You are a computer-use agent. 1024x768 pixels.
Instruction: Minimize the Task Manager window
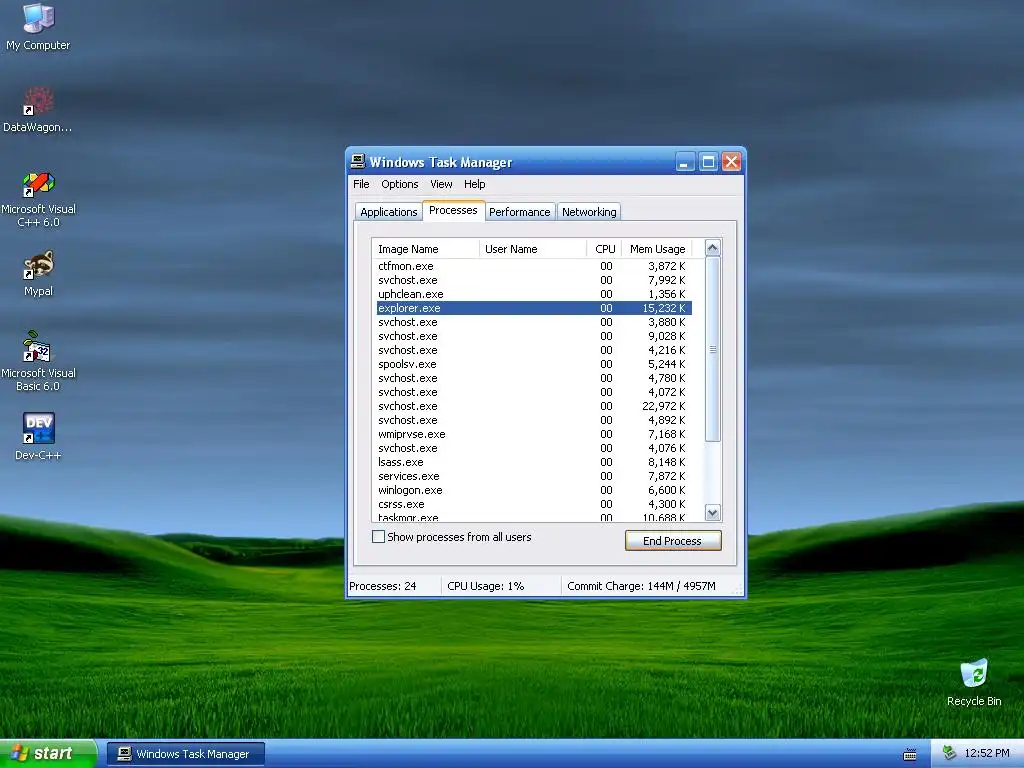pos(684,161)
